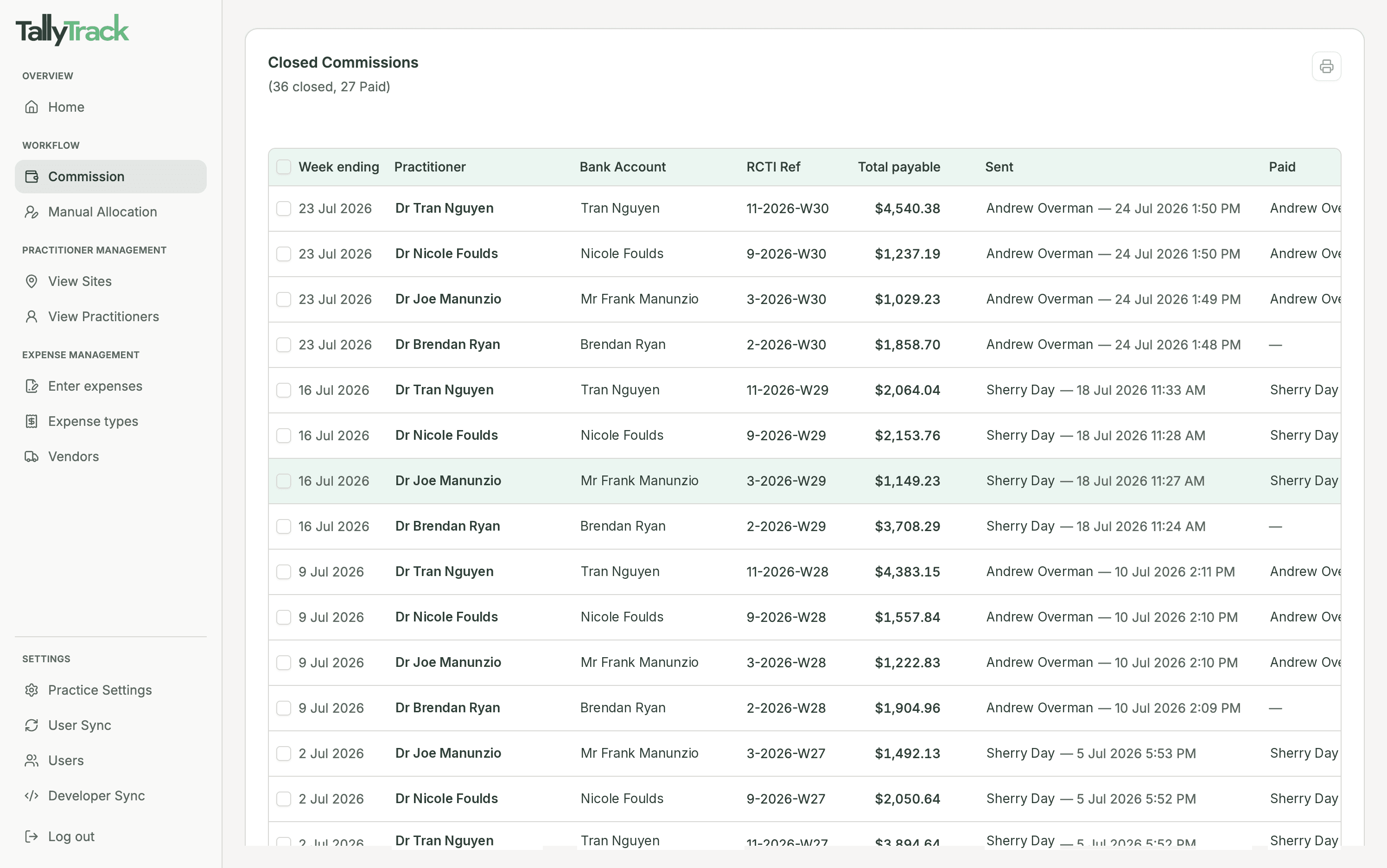Click the Manual Allocation icon
Image resolution: width=1387 pixels, height=868 pixels.
point(32,212)
